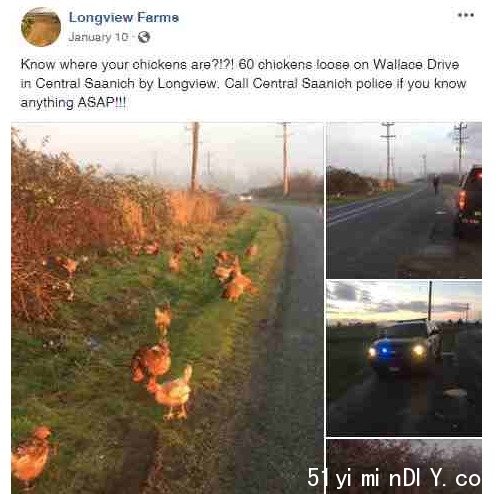Open the partially visible fourth photo
This screenshot has height=494, width=499.
tap(404, 466)
